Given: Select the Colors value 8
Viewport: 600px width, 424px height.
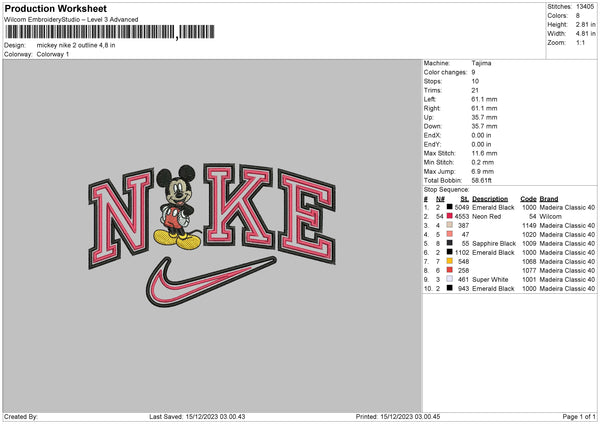Looking at the screenshot, I should tap(578, 16).
